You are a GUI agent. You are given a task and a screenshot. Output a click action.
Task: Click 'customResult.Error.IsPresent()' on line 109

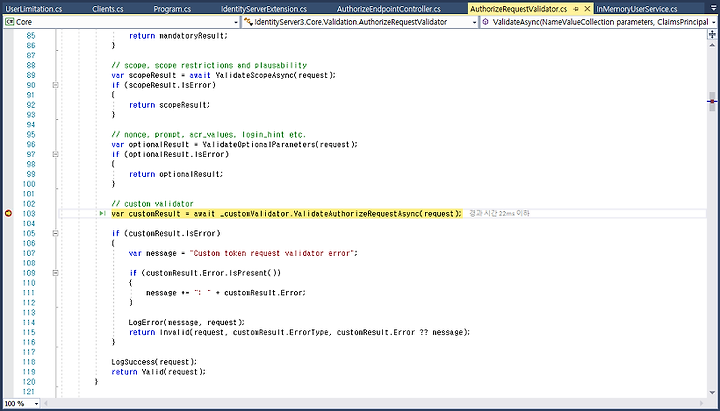[213, 273]
